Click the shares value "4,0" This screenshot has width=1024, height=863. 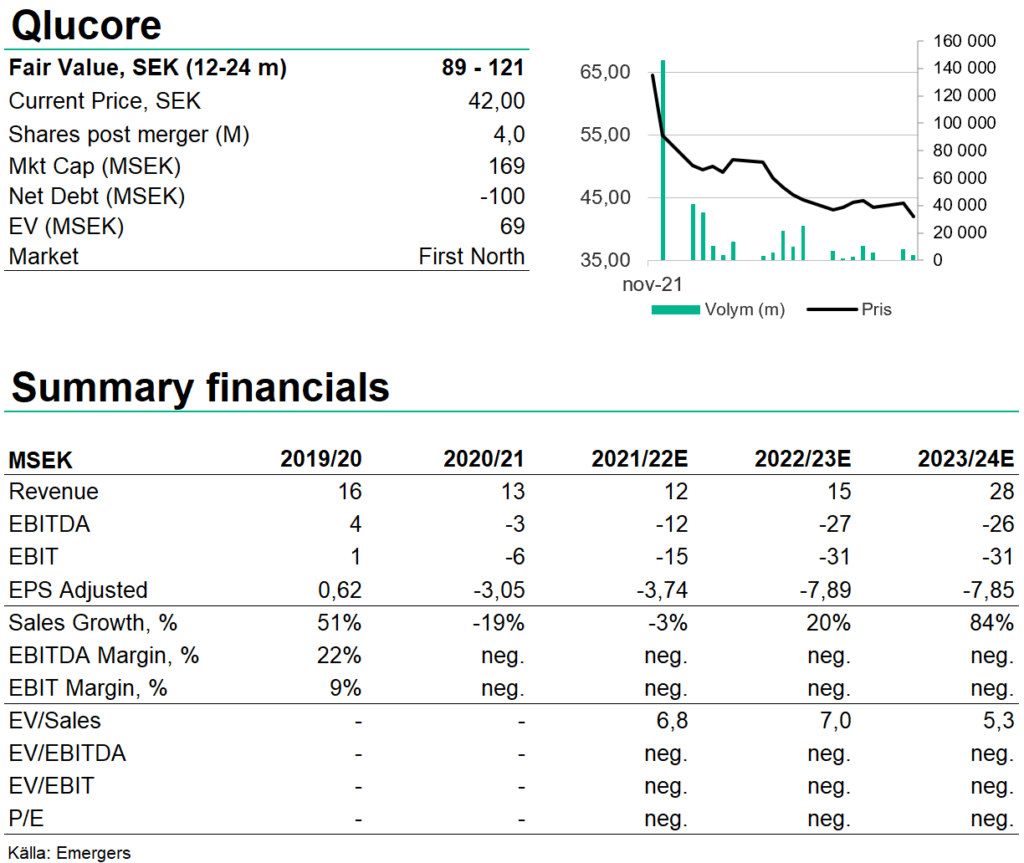tap(509, 135)
